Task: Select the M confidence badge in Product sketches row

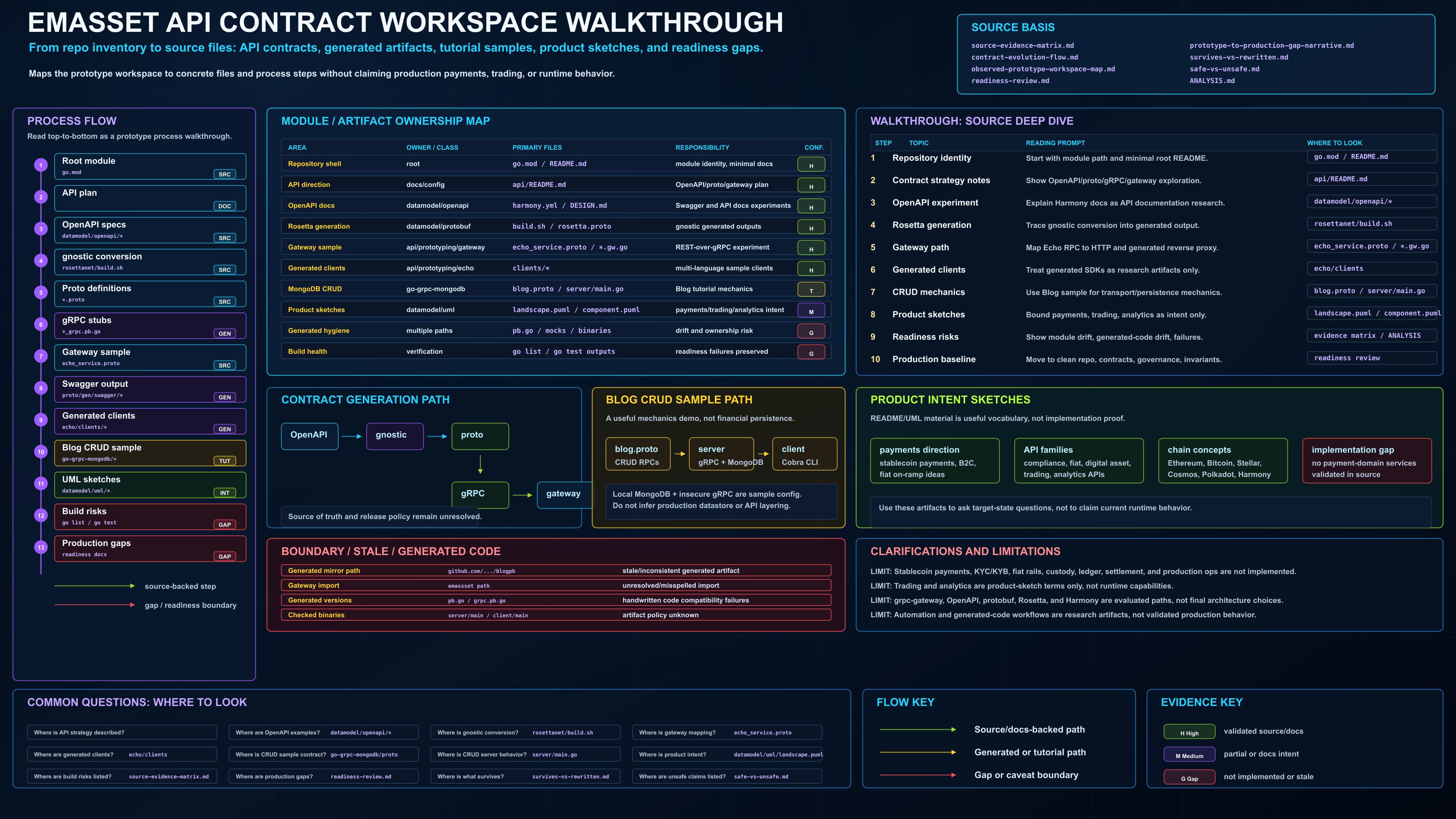Action: (x=811, y=310)
